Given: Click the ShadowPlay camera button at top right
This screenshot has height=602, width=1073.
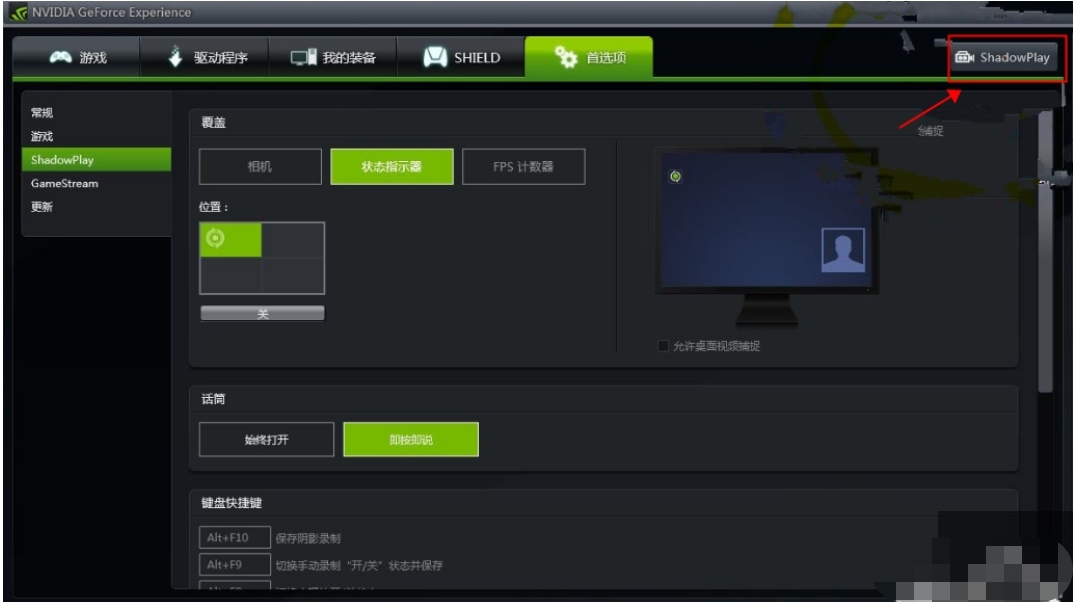Looking at the screenshot, I should point(1003,57).
